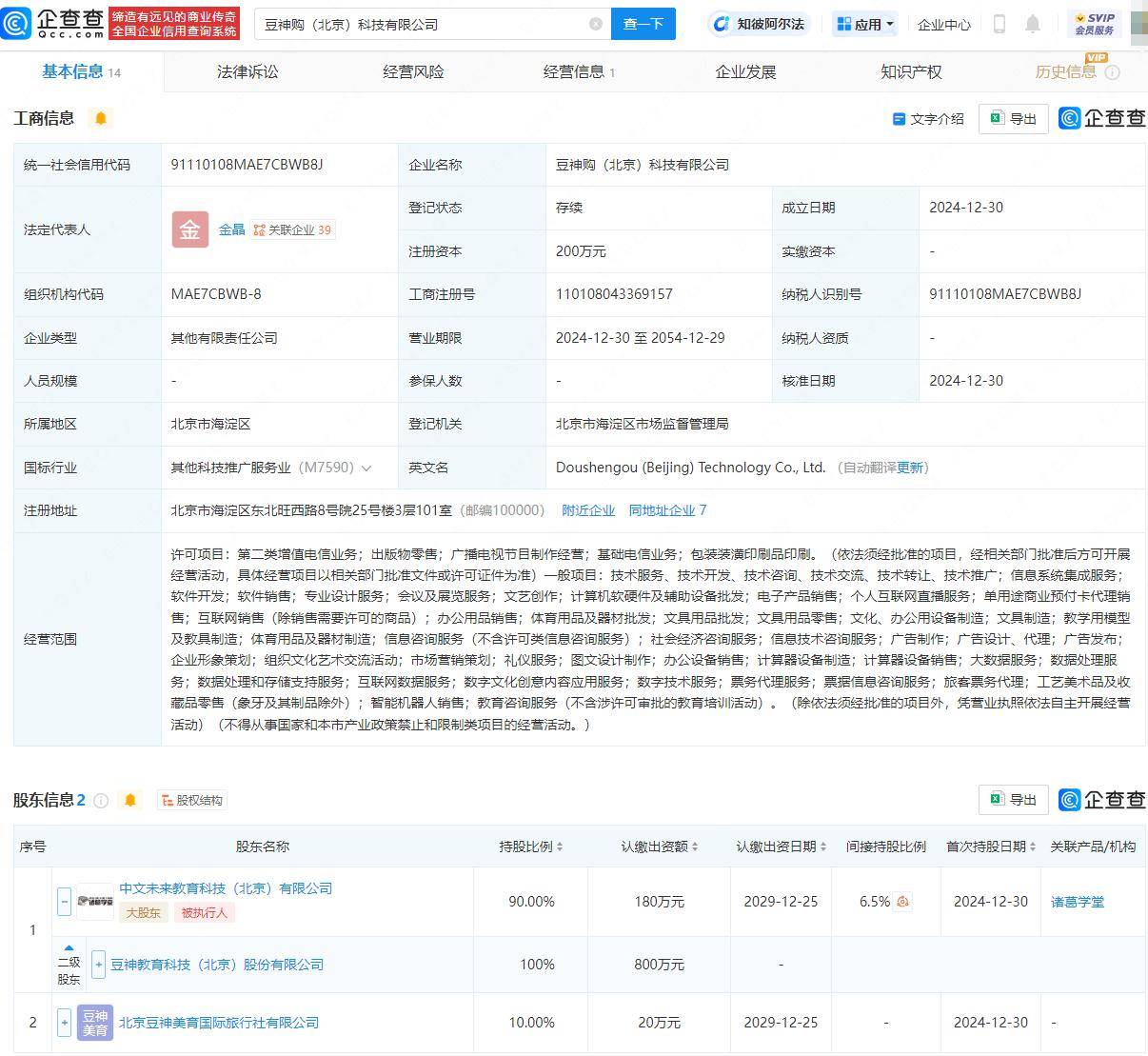Image resolution: width=1148 pixels, height=1056 pixels.
Task: Select the 10.00% shareholding cell
Action: tap(531, 1023)
